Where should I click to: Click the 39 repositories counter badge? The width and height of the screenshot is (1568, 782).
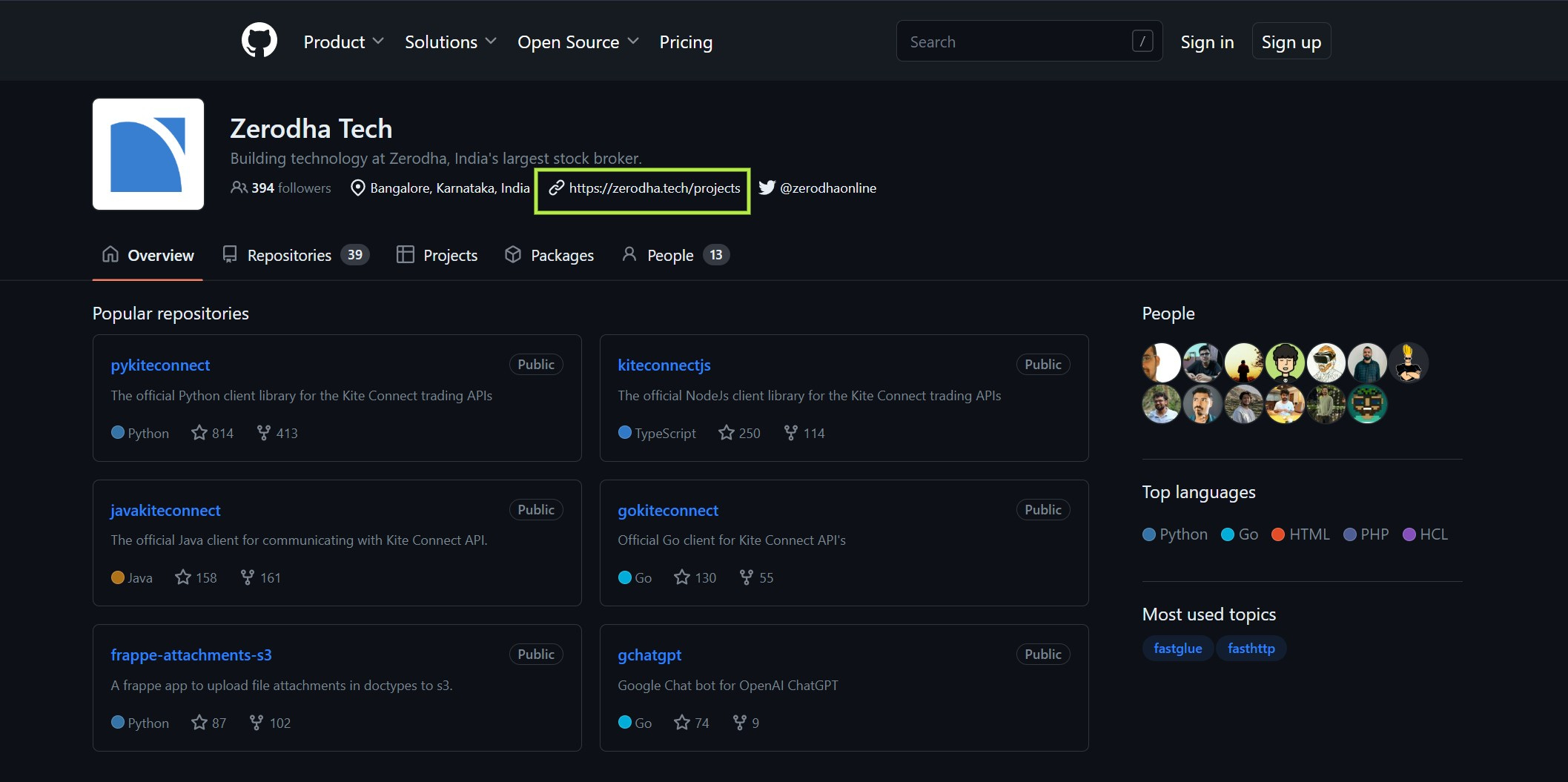(354, 254)
